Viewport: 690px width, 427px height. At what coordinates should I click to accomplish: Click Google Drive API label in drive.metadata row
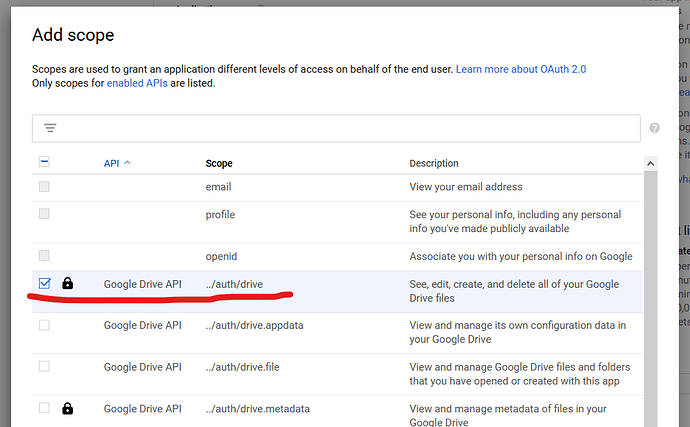[x=143, y=409]
